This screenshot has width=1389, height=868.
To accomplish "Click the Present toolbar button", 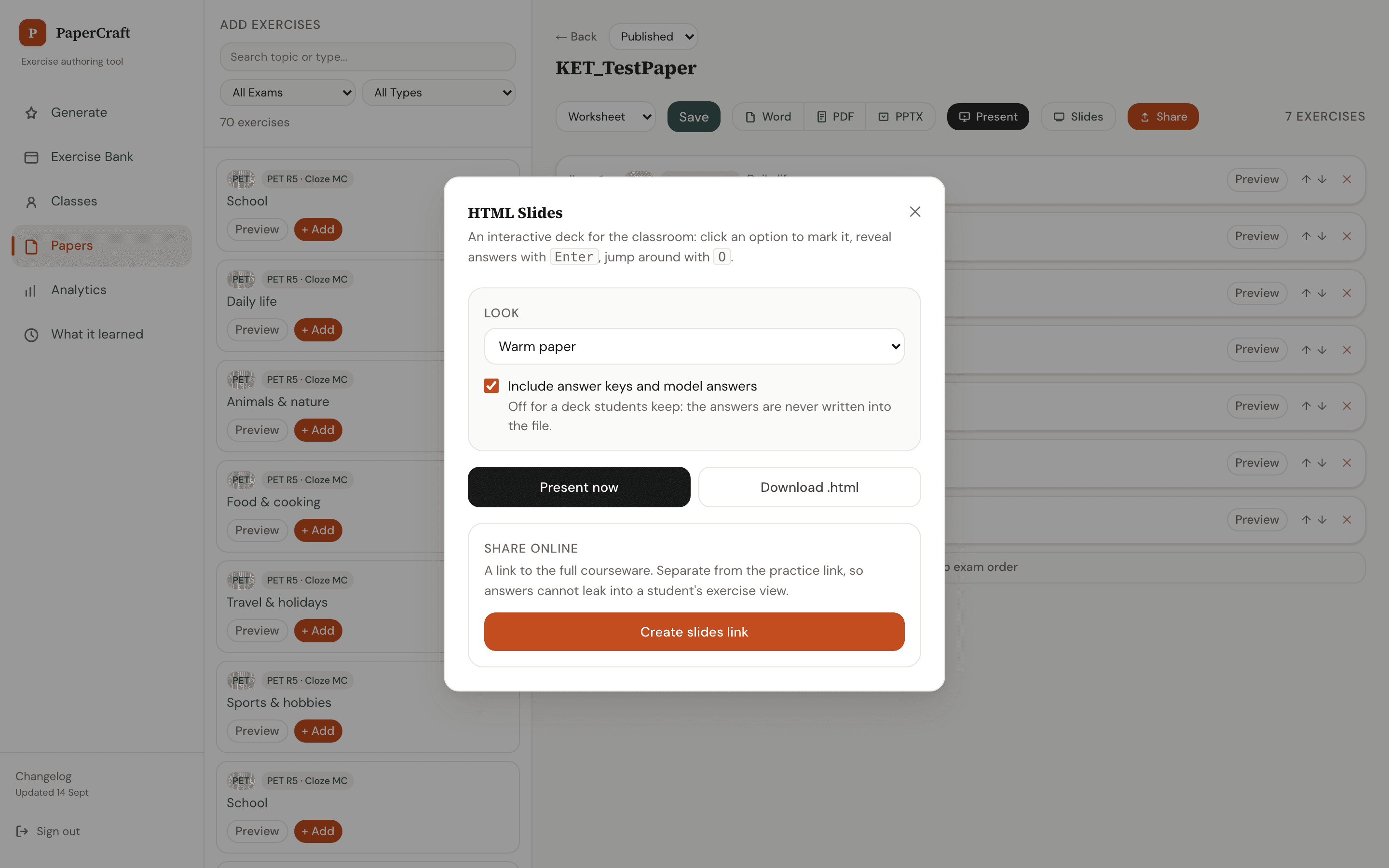I will pos(988,117).
